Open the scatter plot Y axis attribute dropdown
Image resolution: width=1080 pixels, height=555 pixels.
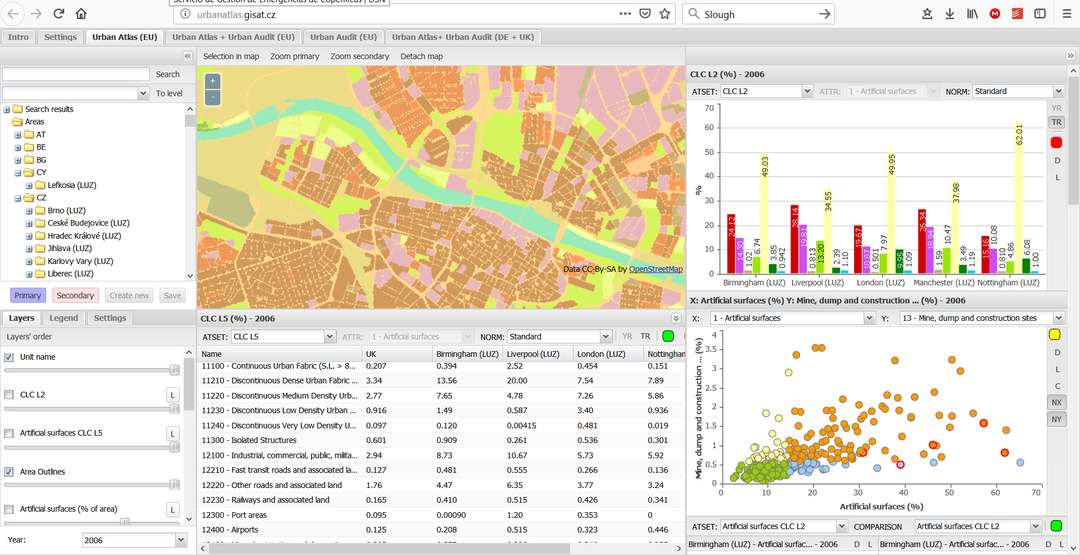1059,318
